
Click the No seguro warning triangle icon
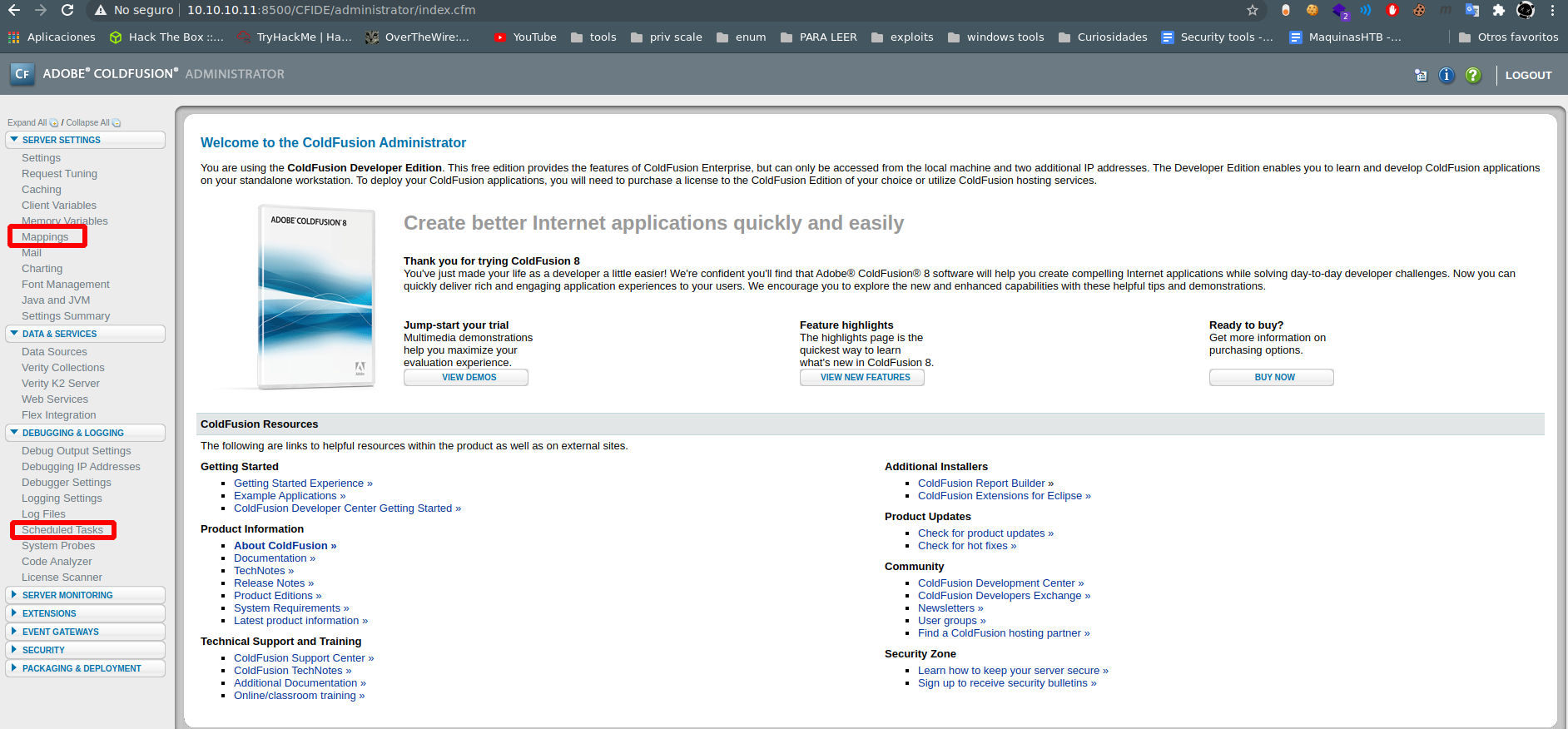click(101, 10)
